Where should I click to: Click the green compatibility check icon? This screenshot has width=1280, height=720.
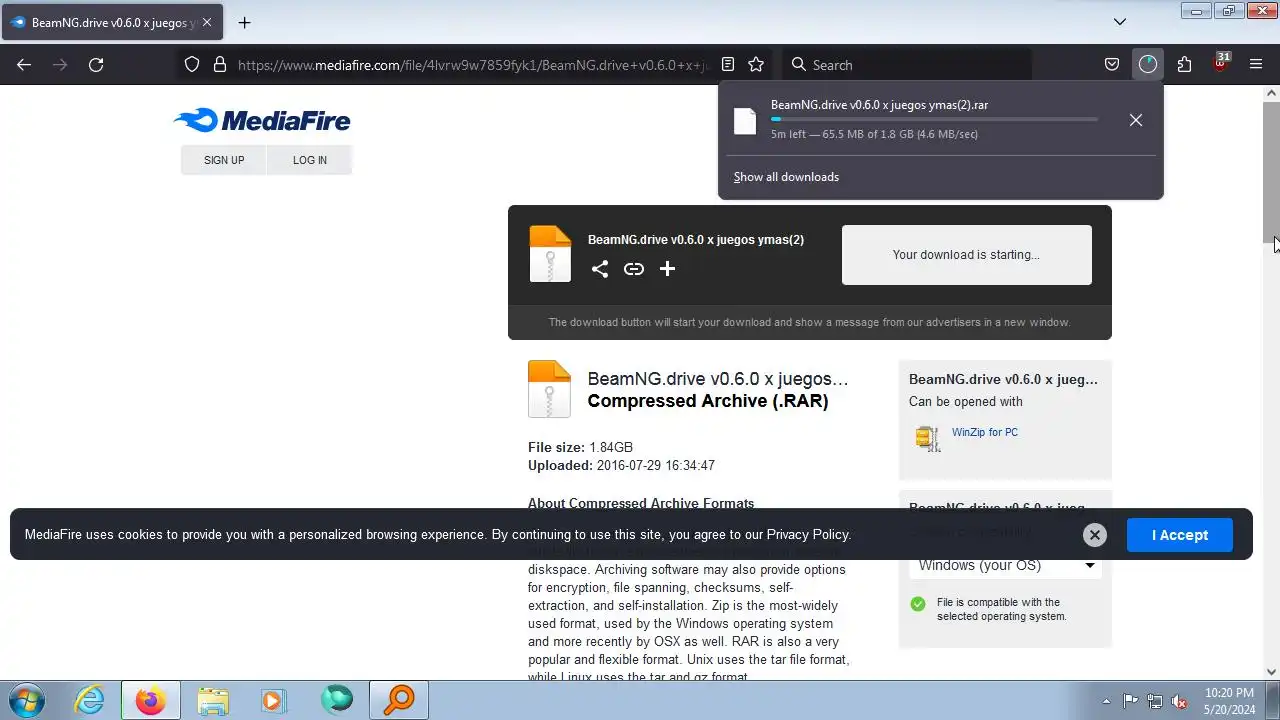pos(918,604)
